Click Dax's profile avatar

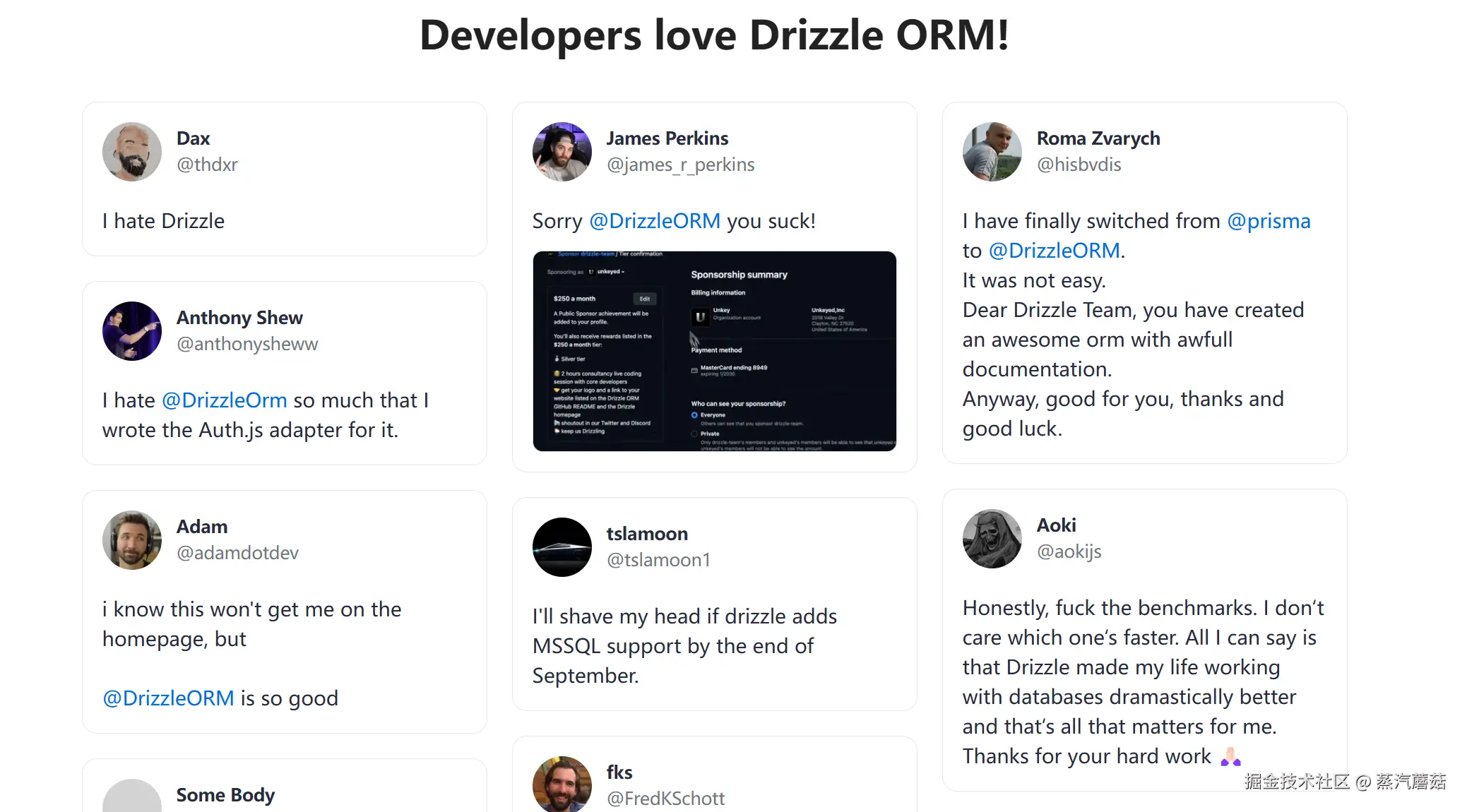[x=132, y=152]
